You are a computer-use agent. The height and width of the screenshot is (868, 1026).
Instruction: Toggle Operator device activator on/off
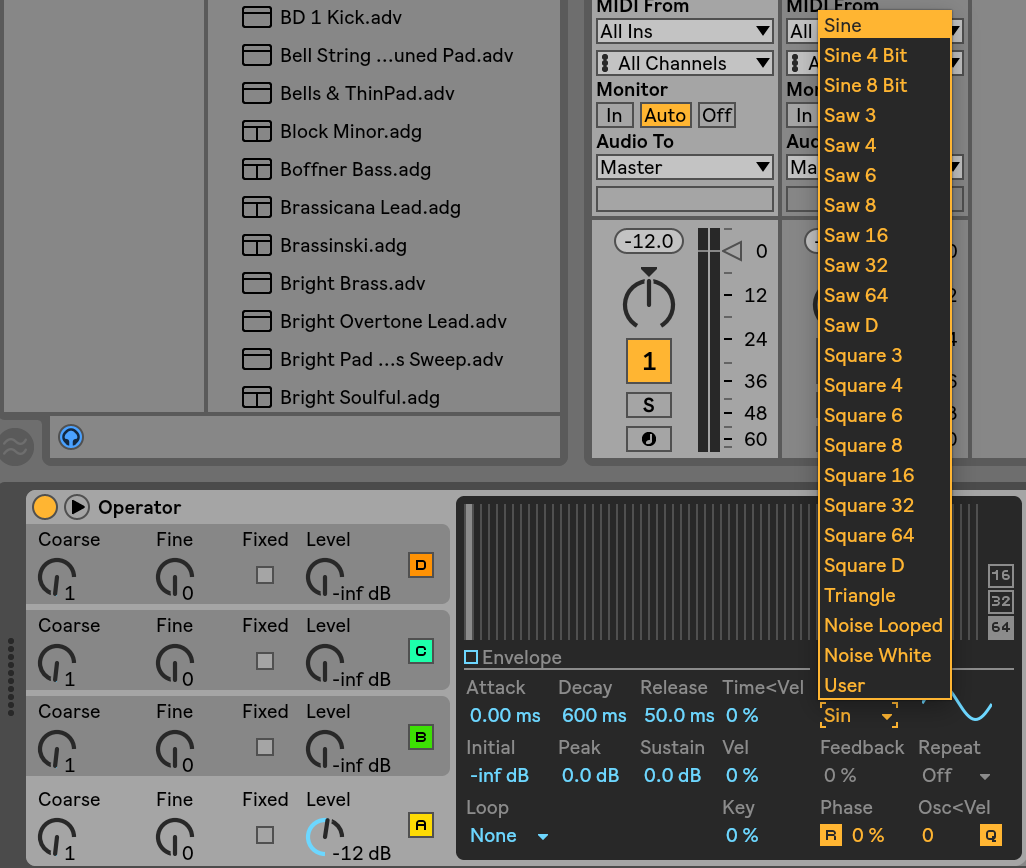(44, 507)
